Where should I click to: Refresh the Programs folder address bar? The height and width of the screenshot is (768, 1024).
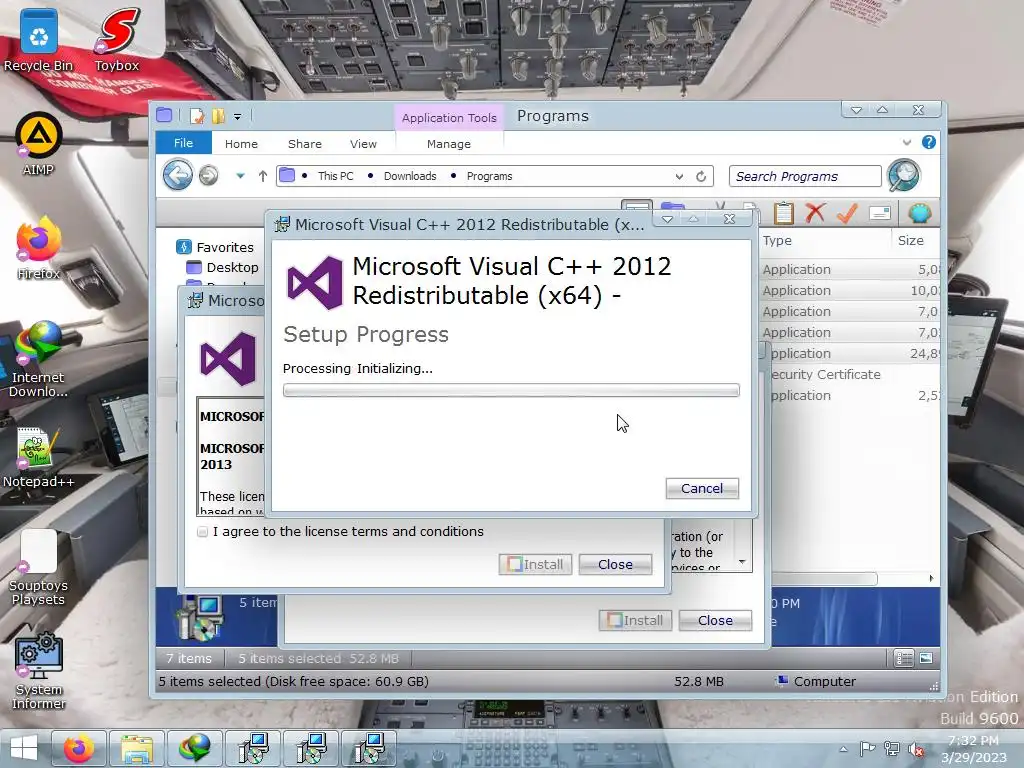pos(701,176)
